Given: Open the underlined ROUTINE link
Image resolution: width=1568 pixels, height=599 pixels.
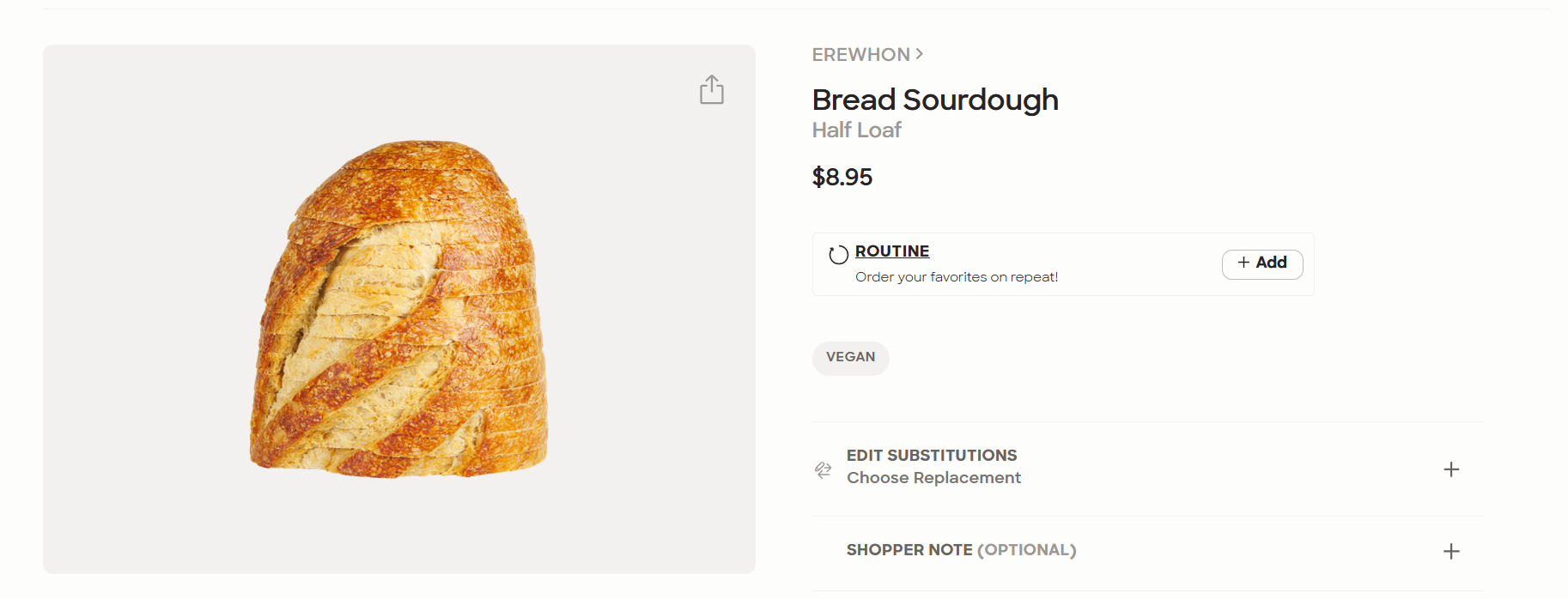Looking at the screenshot, I should click(x=892, y=251).
